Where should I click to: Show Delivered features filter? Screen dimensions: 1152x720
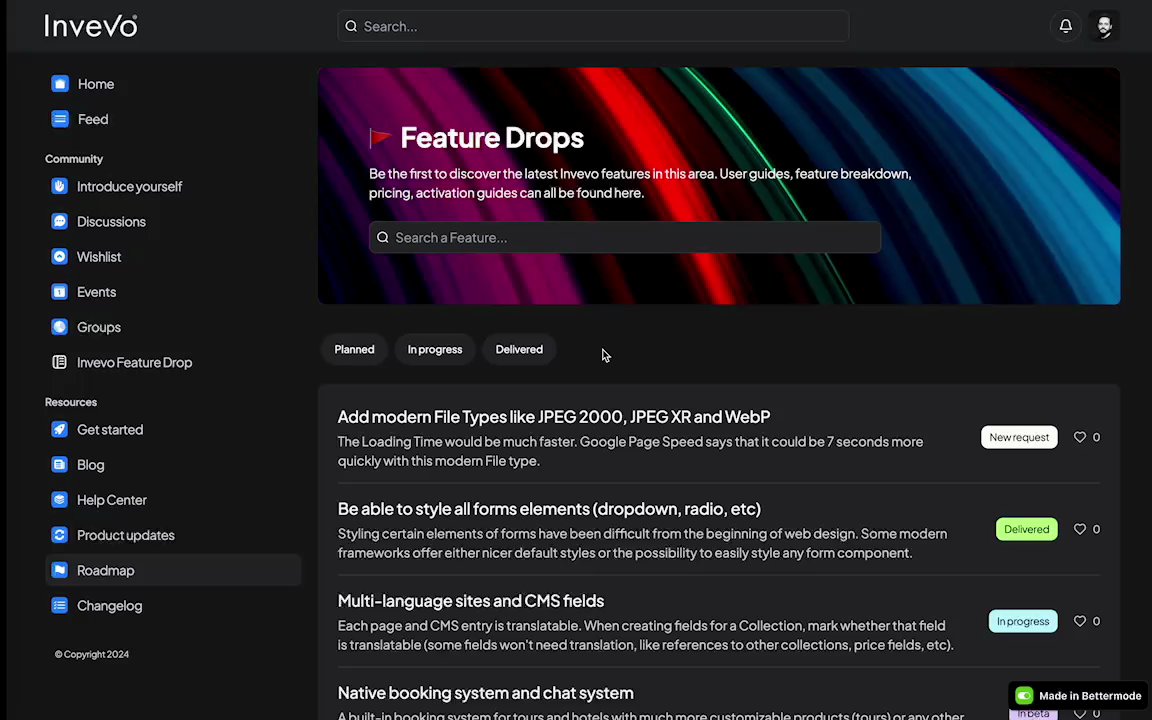(519, 349)
